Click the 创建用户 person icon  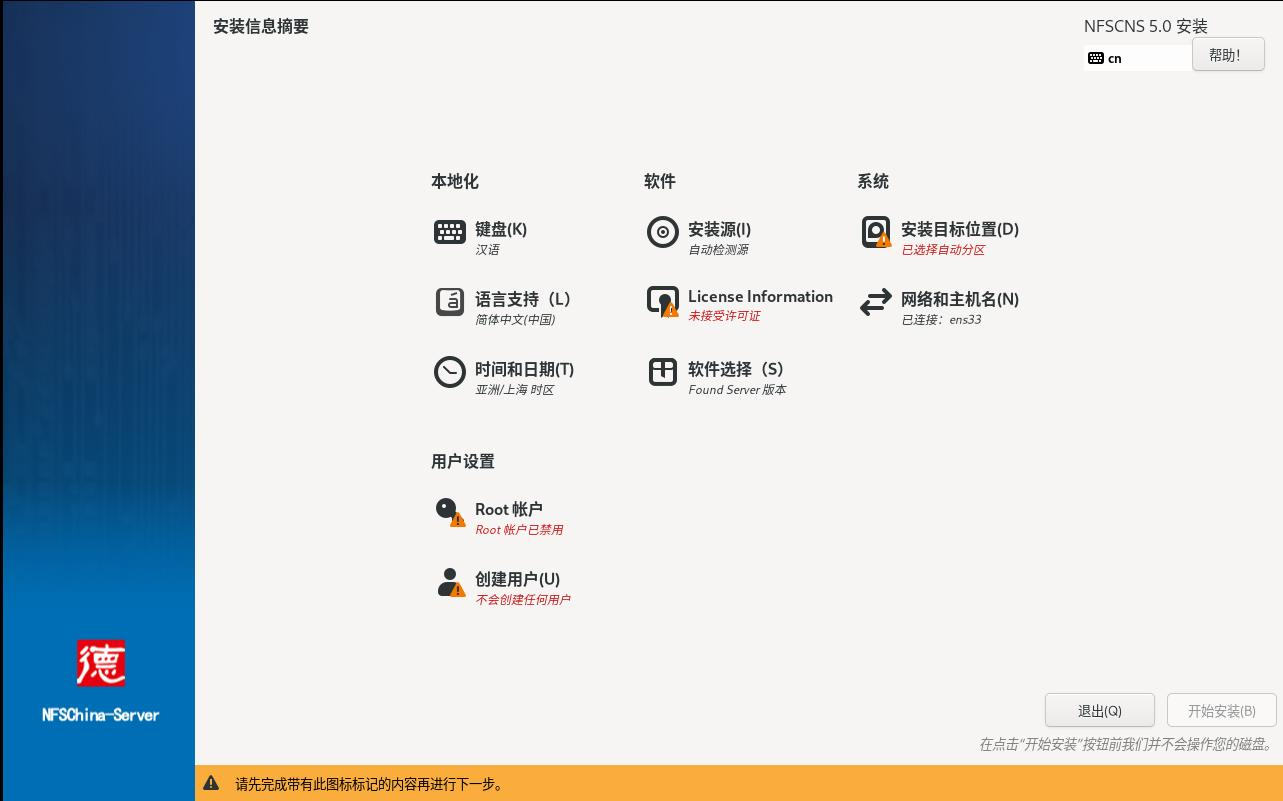pos(450,582)
